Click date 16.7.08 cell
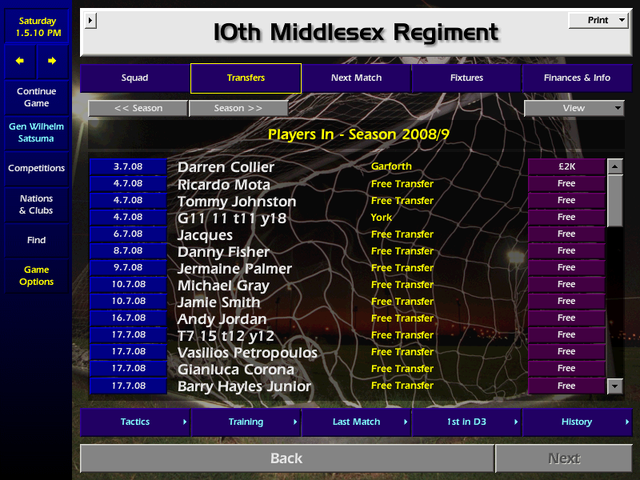The width and height of the screenshot is (640, 480). (x=128, y=318)
